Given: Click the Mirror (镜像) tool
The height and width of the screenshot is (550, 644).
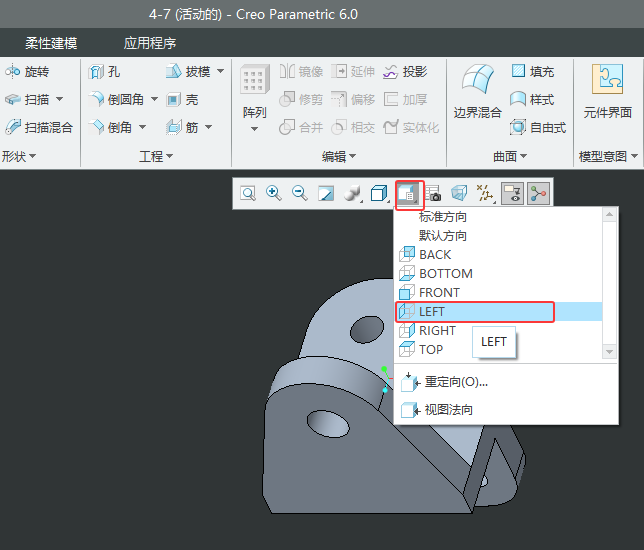Looking at the screenshot, I should pos(301,72).
